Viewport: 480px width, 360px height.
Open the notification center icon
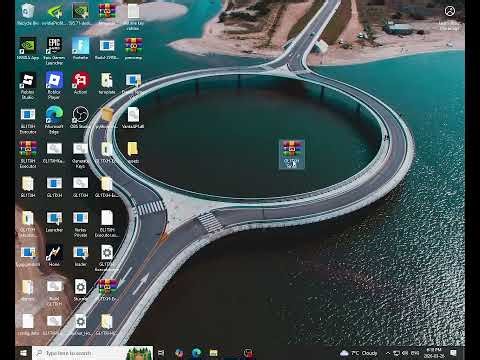pyautogui.click(x=453, y=353)
